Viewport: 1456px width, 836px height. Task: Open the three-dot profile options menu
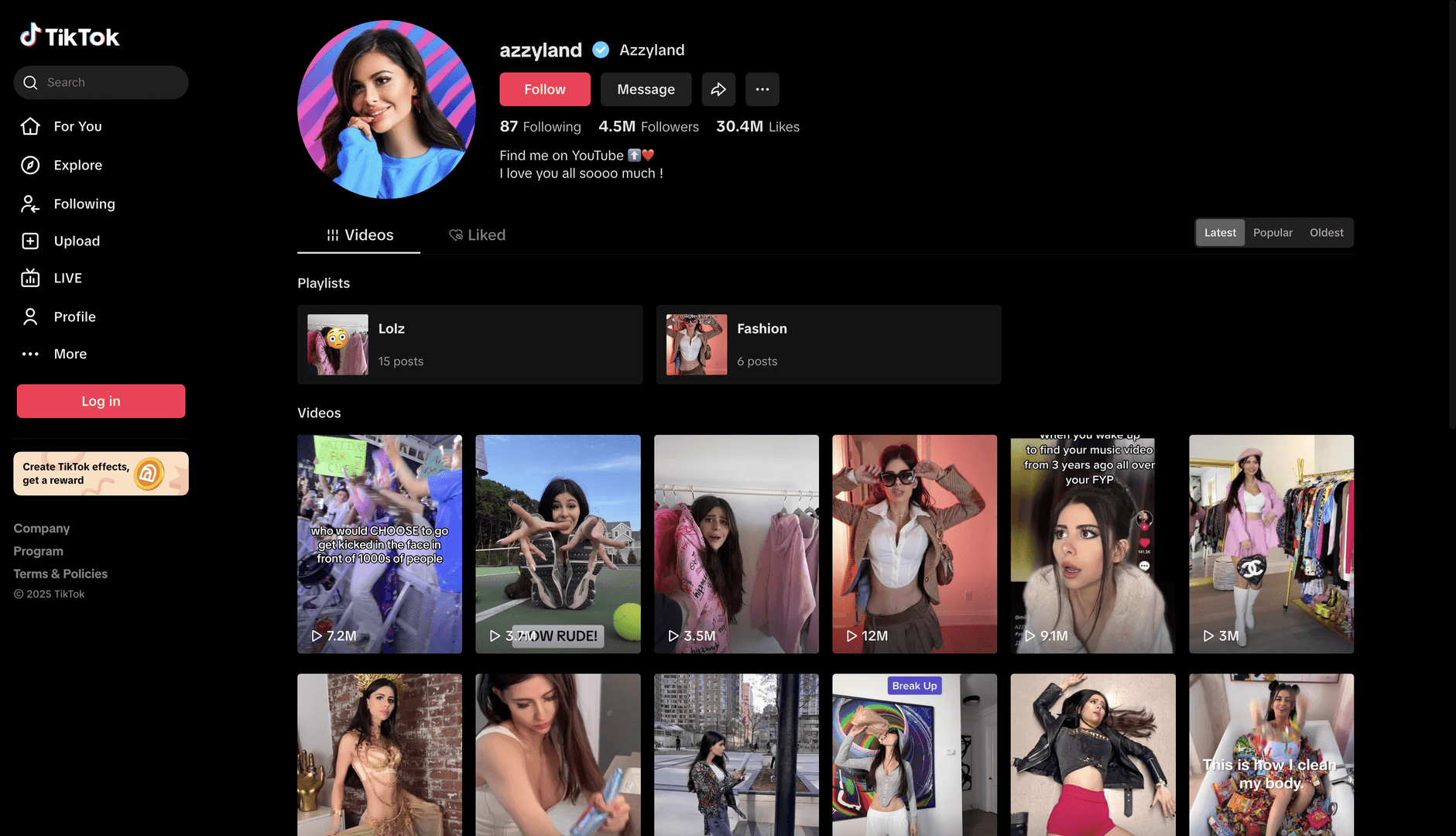762,89
